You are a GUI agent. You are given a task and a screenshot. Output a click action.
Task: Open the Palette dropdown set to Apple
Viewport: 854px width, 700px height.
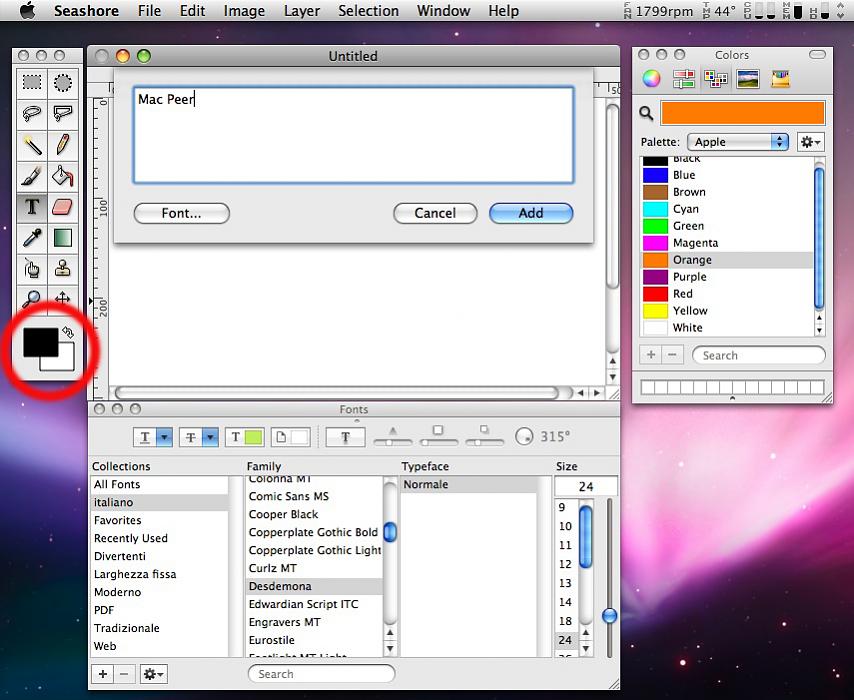click(x=737, y=142)
